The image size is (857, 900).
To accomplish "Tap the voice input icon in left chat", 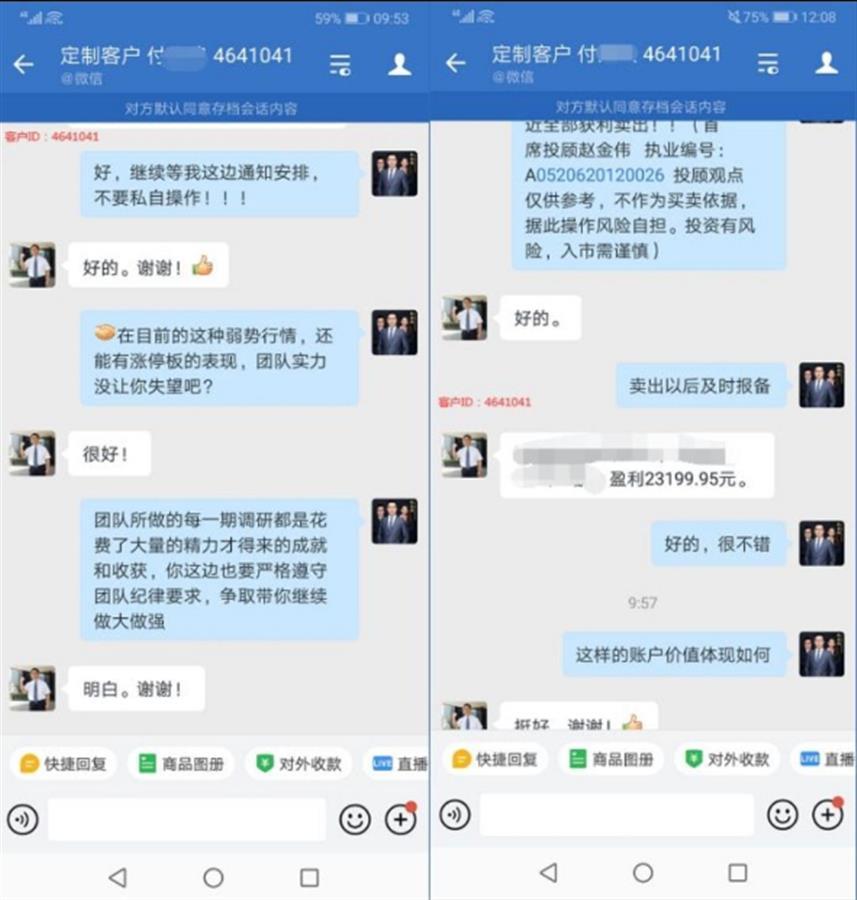I will 23,819.
